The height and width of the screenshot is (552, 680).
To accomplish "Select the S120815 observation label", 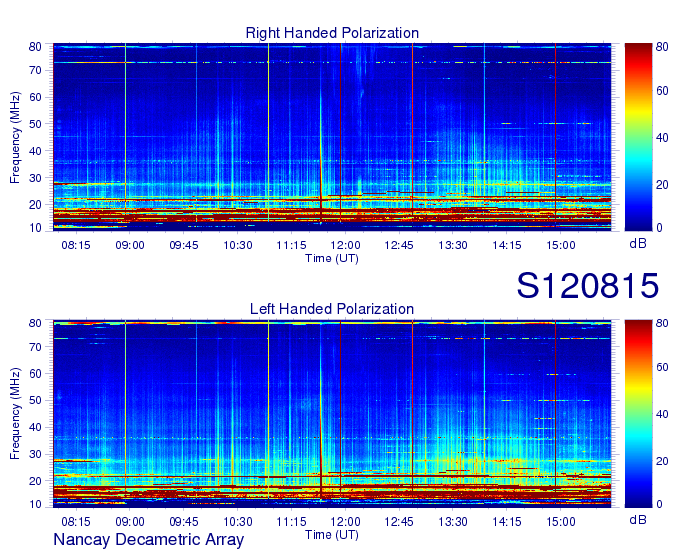I will (588, 285).
